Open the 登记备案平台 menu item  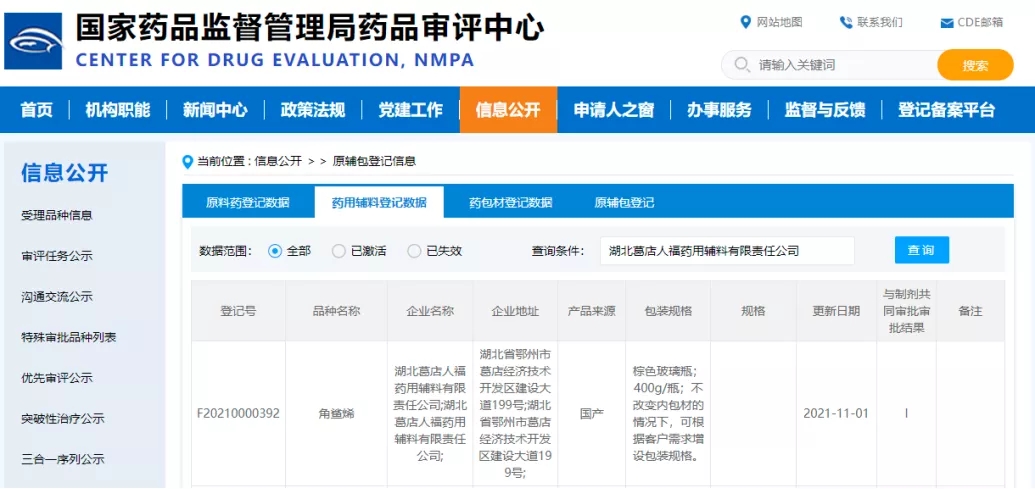(947, 110)
